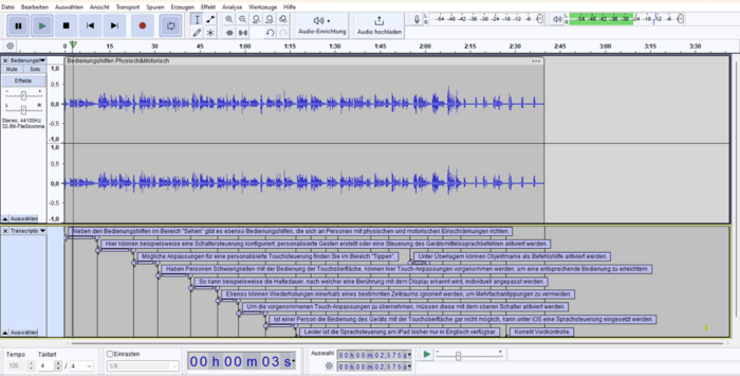Screen dimensions: 740x376
Task: Start recording with the red Record button
Action: 143,26
